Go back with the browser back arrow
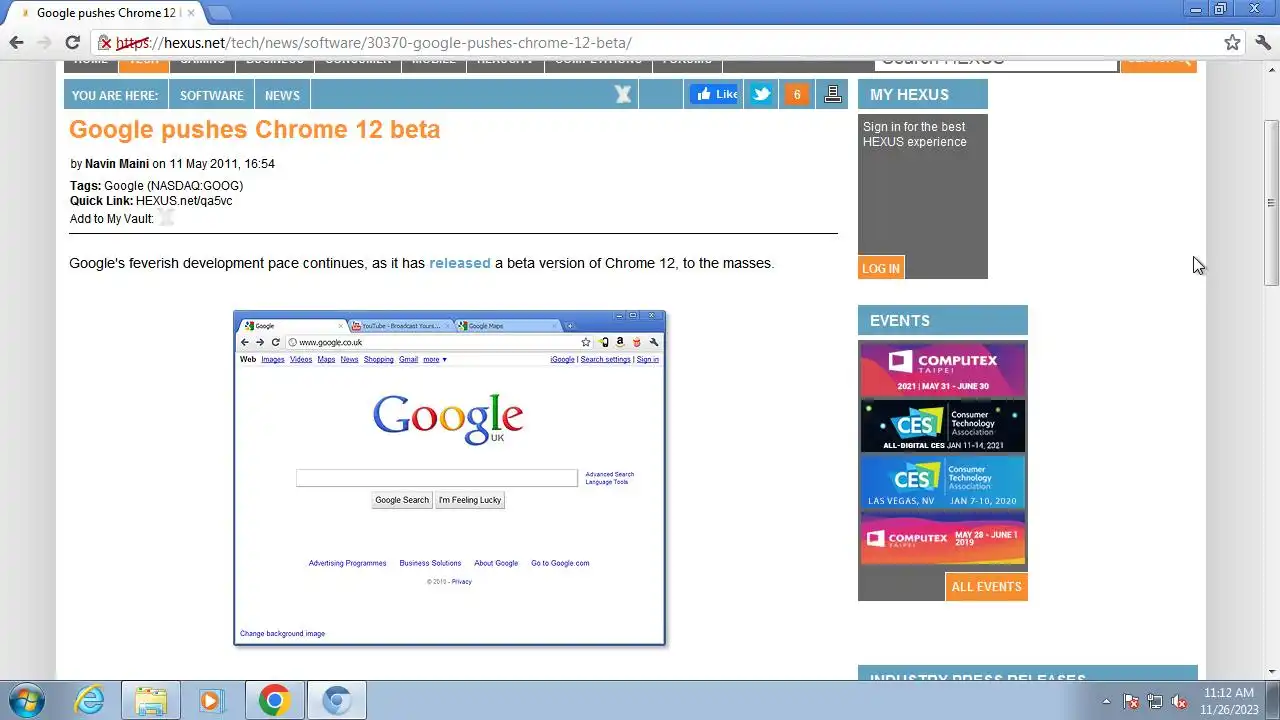The height and width of the screenshot is (720, 1280). 16,42
